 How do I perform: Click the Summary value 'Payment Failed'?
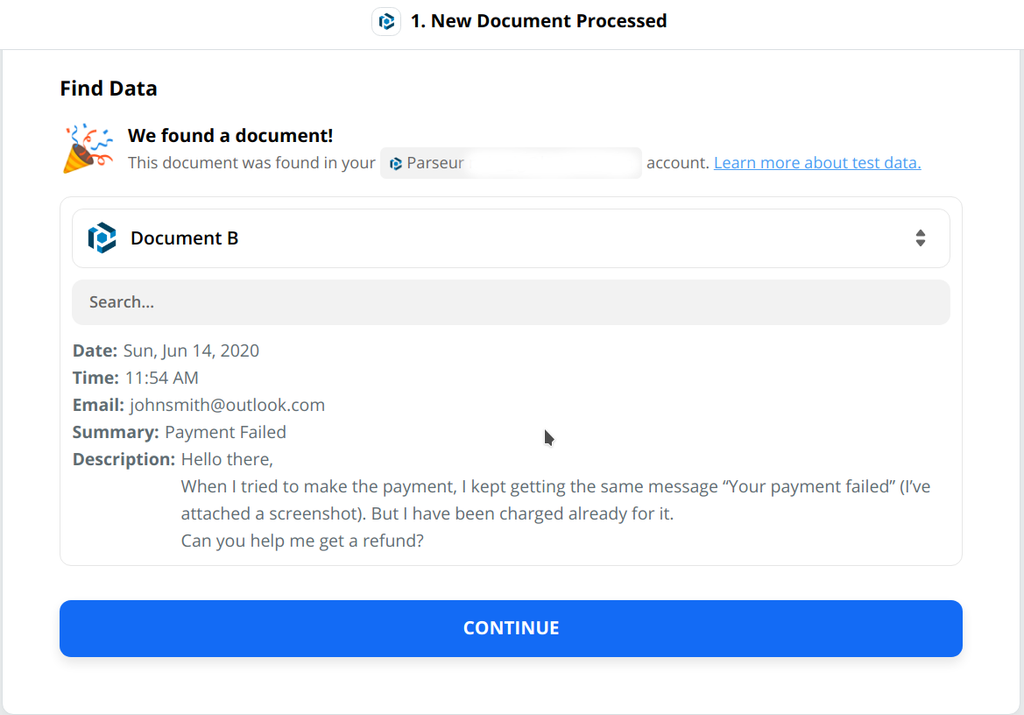tap(225, 432)
